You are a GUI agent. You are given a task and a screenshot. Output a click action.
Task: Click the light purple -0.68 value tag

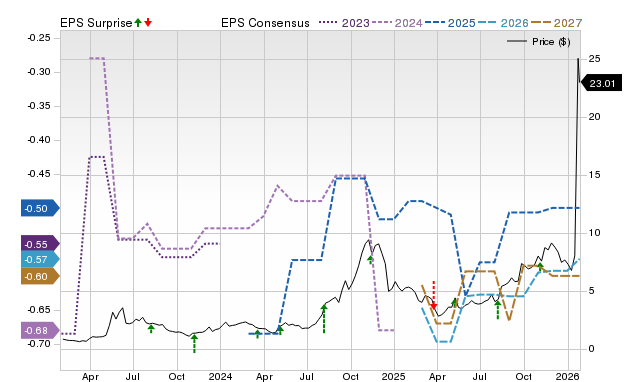(x=40, y=330)
